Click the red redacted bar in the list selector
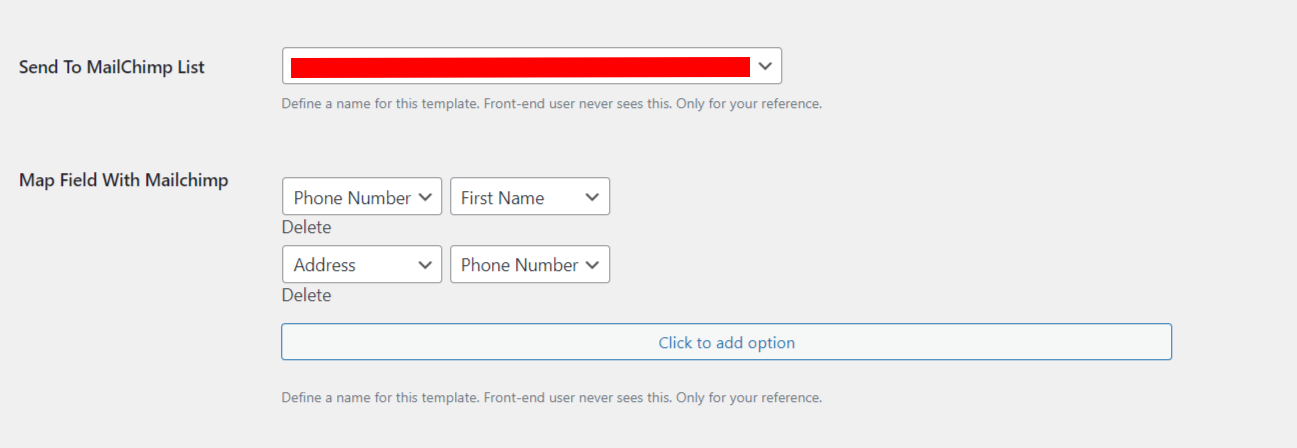This screenshot has height=448, width=1297. 520,67
